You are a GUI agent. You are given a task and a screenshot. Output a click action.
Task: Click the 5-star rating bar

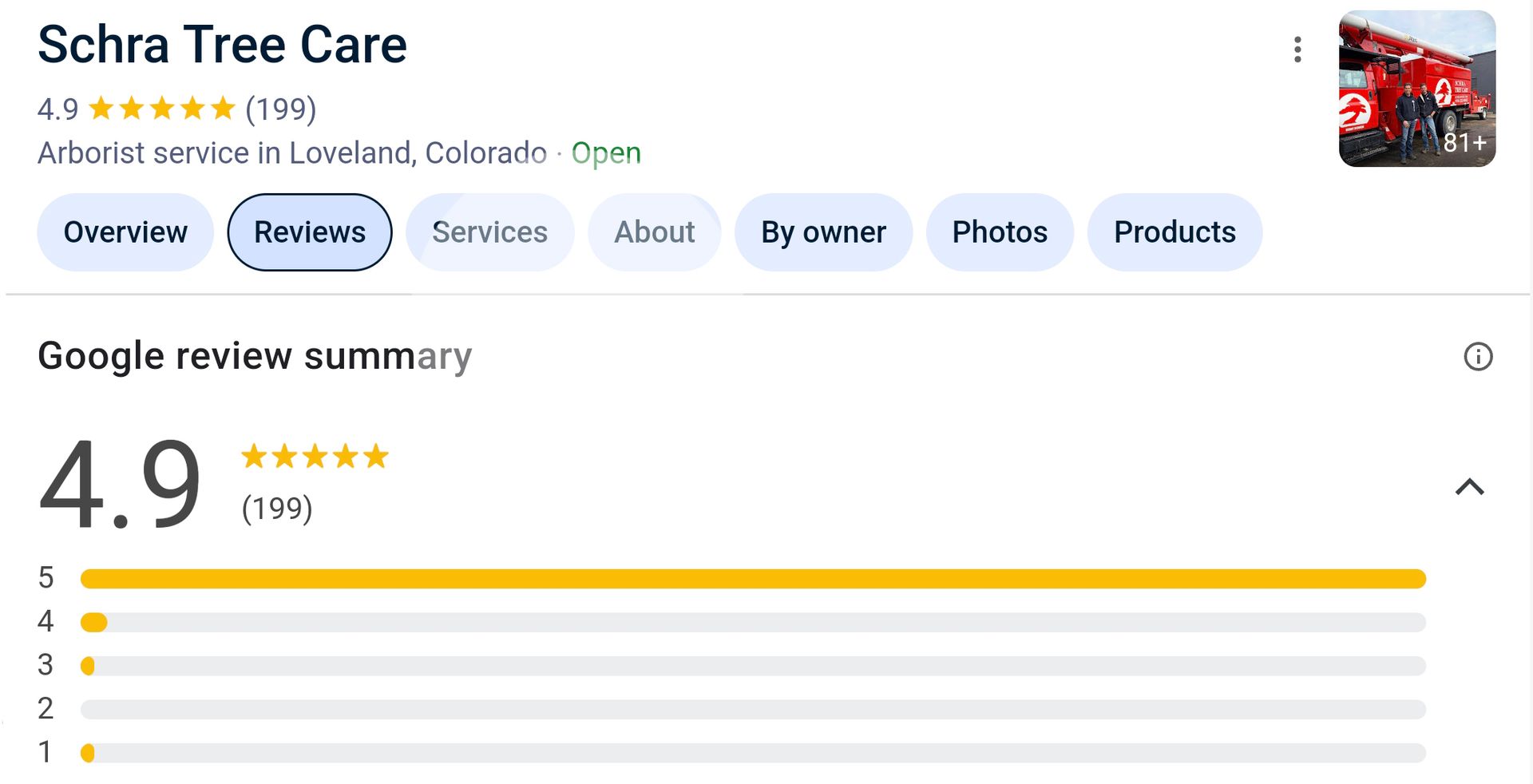(753, 579)
